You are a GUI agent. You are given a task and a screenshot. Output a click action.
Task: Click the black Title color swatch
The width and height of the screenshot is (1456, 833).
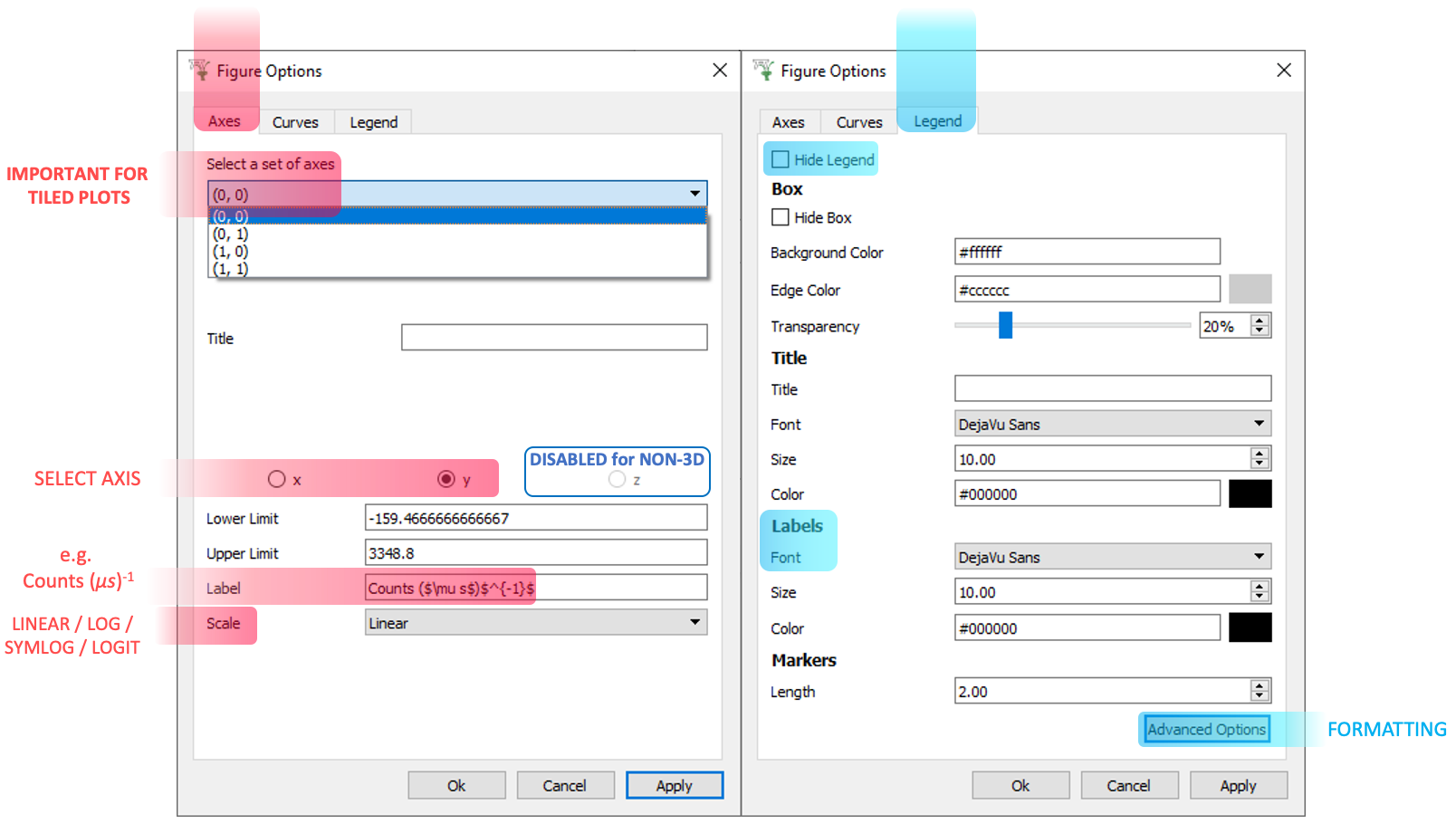coord(1250,493)
